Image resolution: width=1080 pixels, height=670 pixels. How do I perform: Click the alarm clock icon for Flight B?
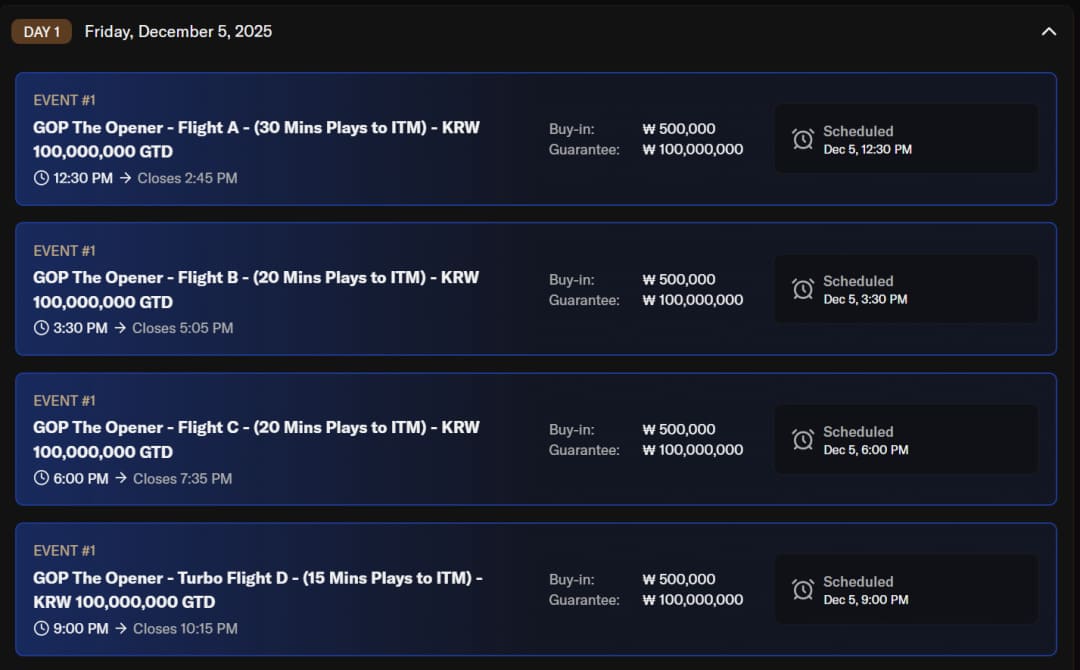803,289
